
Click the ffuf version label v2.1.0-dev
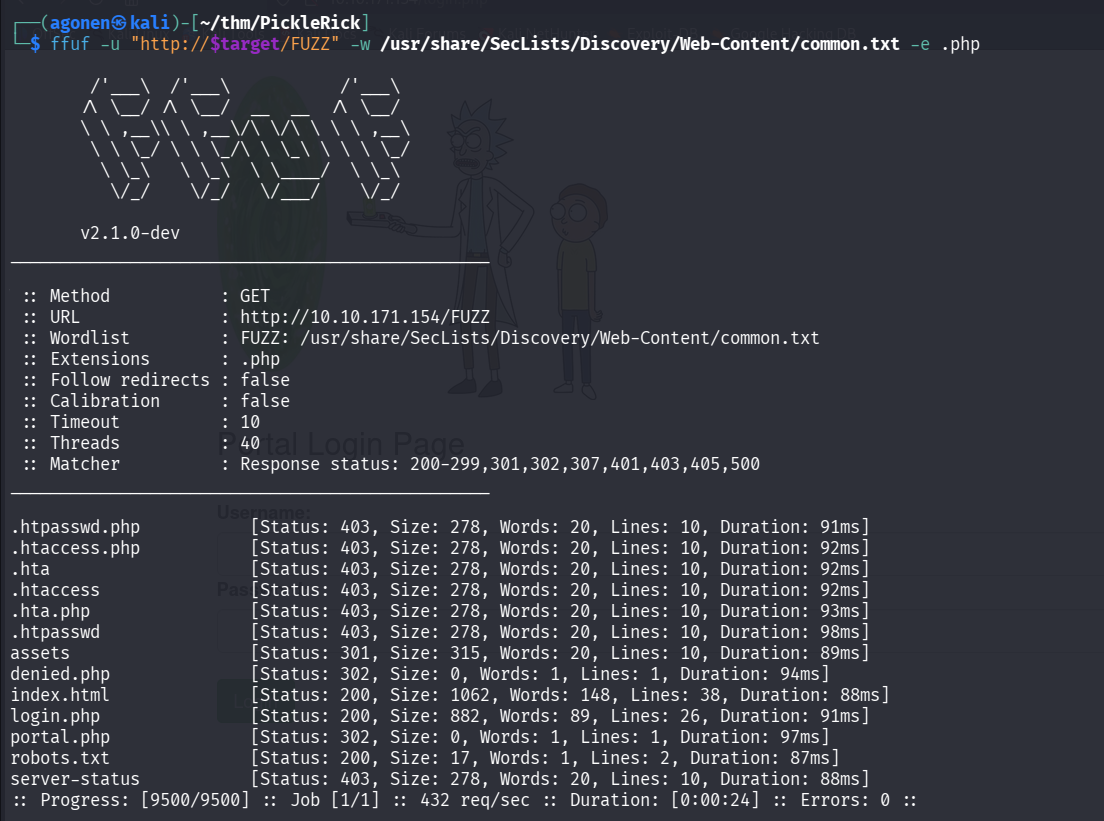[x=131, y=232]
